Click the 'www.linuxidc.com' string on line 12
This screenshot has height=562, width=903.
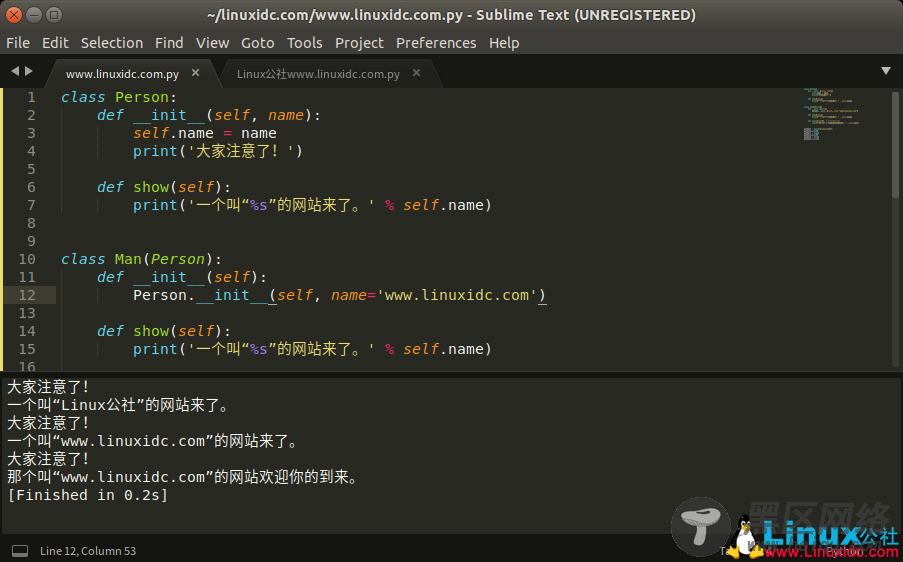coord(457,295)
